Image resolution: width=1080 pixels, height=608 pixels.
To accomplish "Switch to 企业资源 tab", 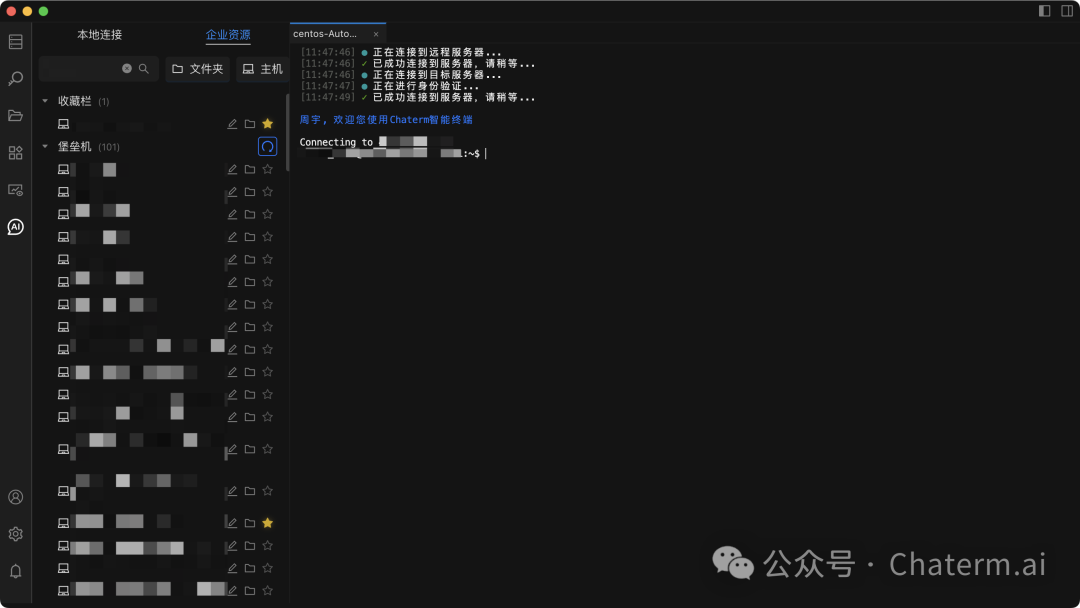I will (x=228, y=34).
